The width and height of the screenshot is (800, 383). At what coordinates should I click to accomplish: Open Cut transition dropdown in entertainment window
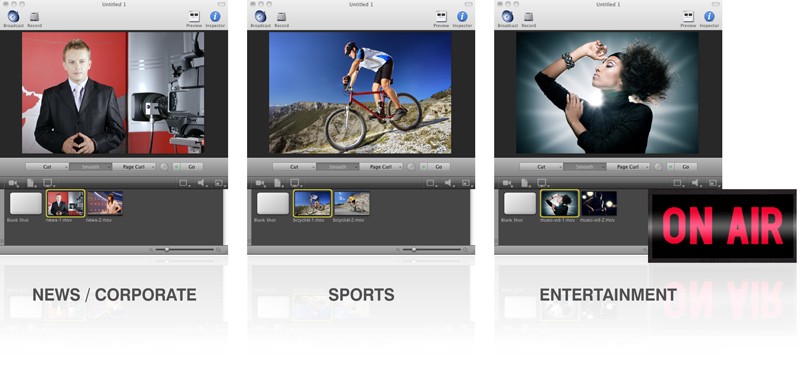[541, 167]
